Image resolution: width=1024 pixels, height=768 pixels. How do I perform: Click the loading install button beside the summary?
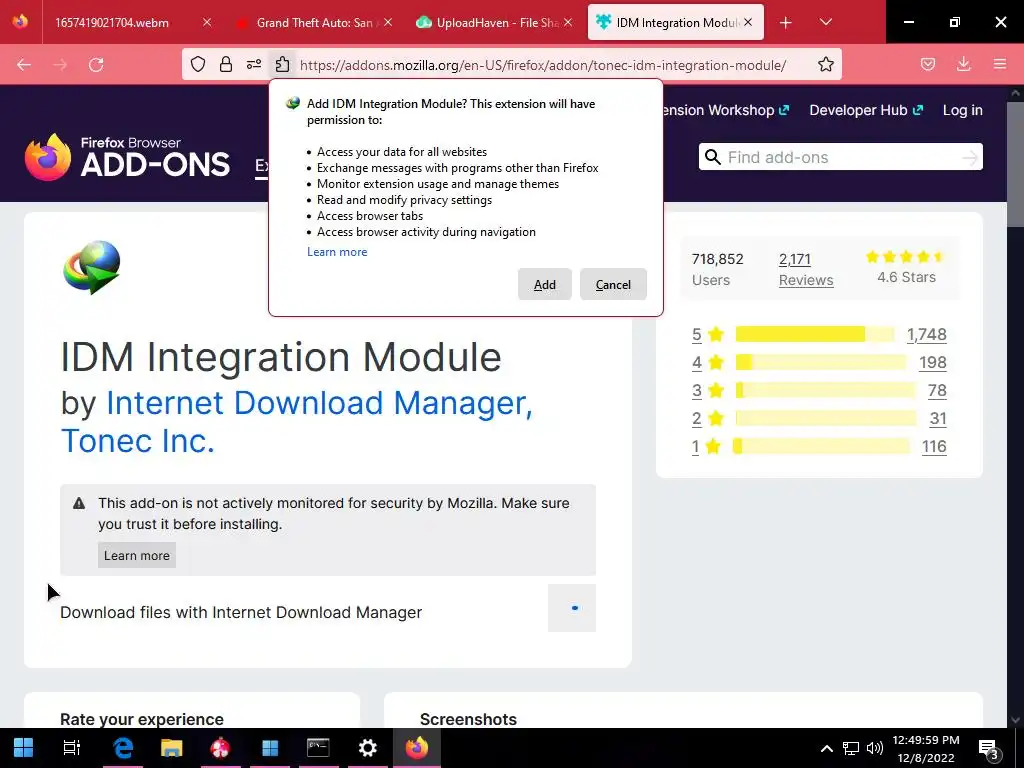[571, 608]
